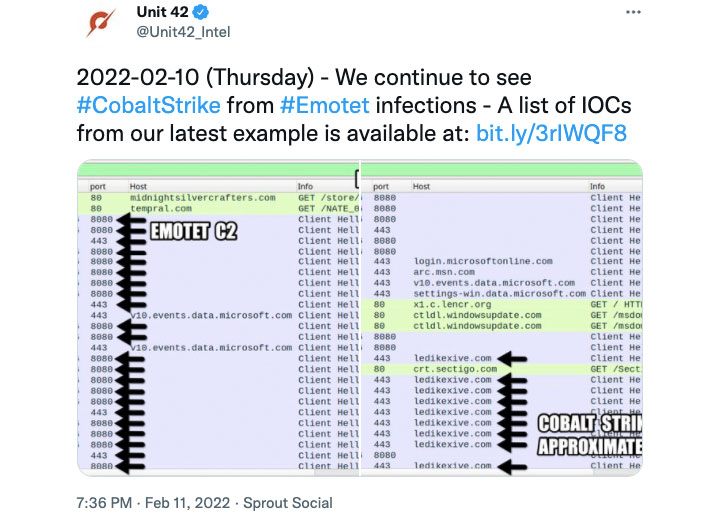
Task: Open the bit.ly/3rIWQF8 link
Action: click(x=552, y=133)
